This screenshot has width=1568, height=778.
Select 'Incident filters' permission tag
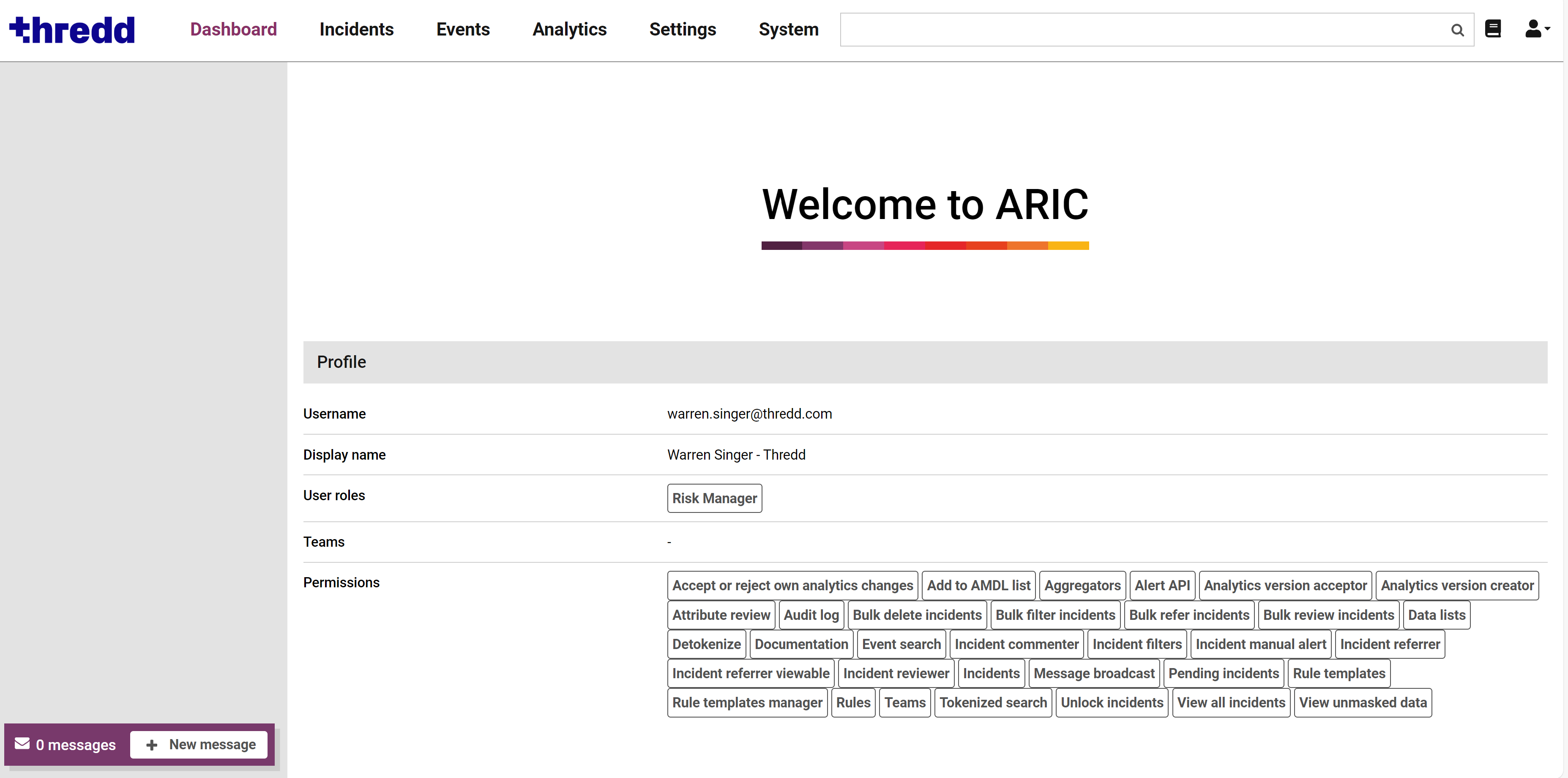1136,644
